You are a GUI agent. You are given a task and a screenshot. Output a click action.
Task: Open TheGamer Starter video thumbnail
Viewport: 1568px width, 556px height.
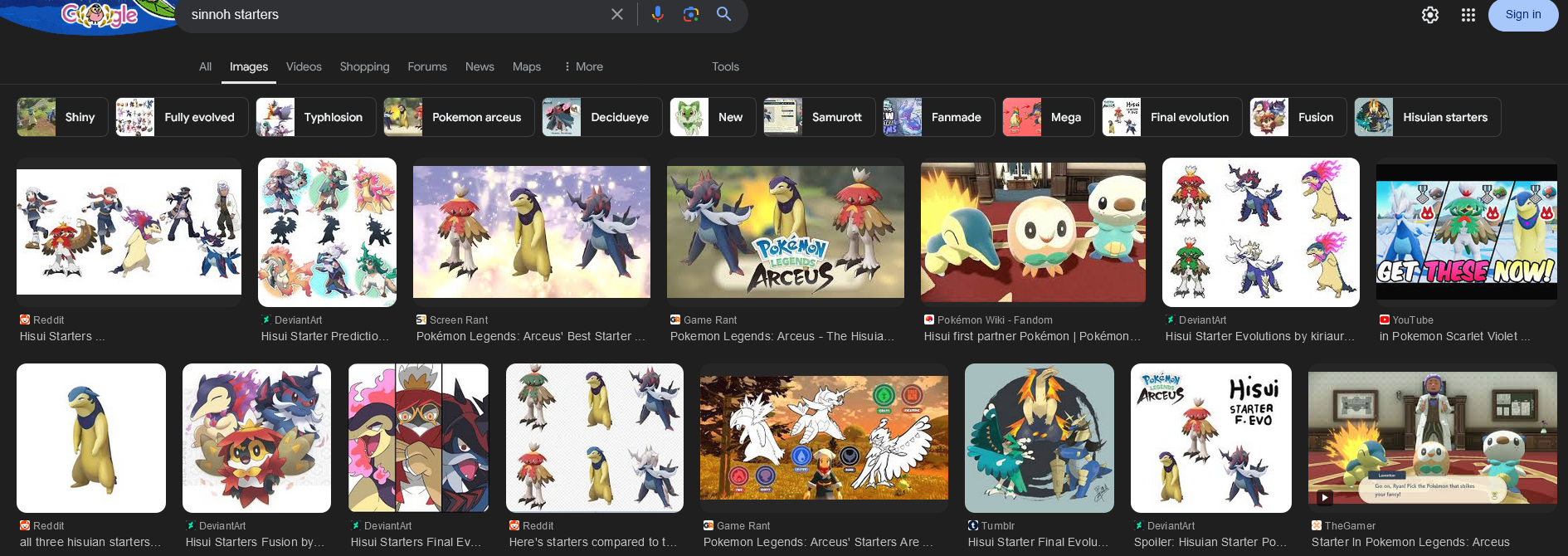pyautogui.click(x=1433, y=438)
